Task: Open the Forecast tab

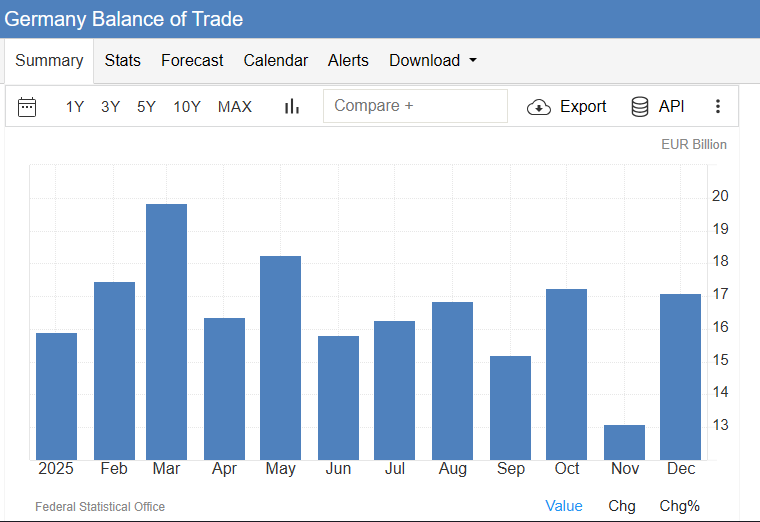Action: coord(192,61)
